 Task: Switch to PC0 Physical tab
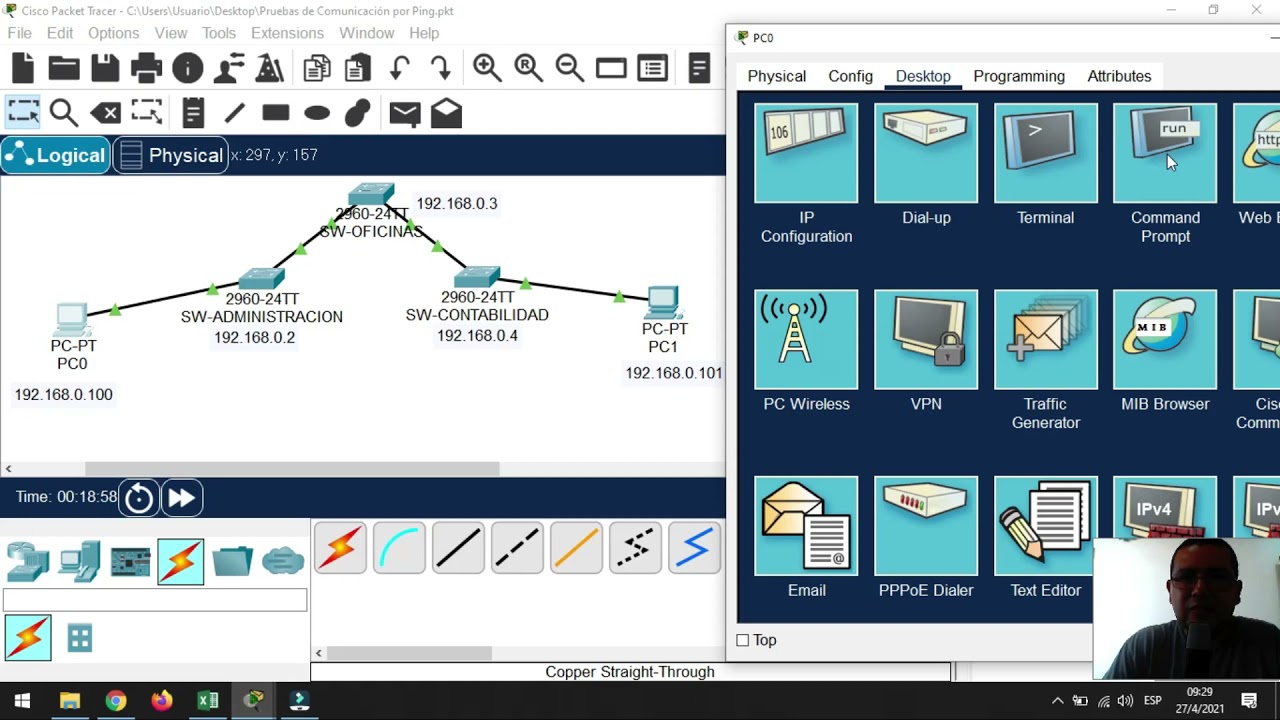776,76
